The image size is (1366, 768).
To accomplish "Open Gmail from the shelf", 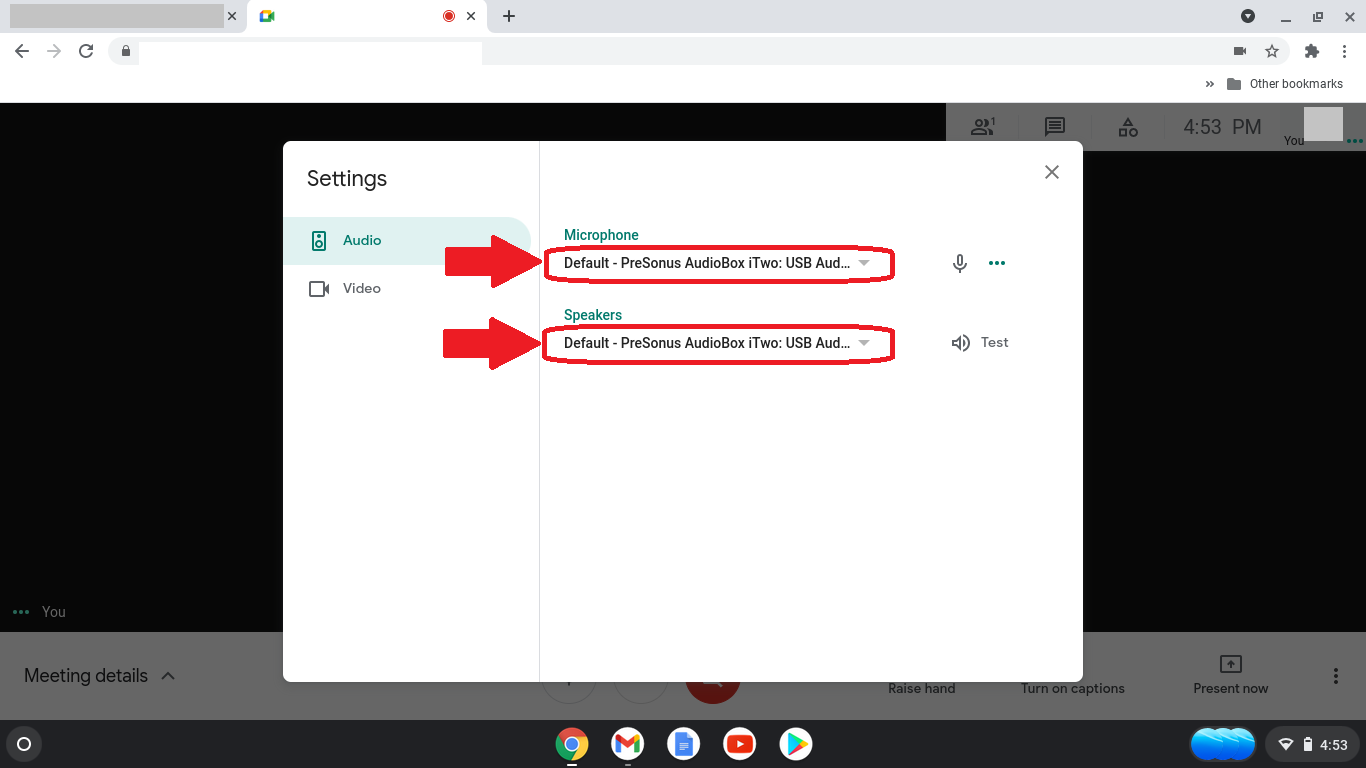I will pos(627,744).
